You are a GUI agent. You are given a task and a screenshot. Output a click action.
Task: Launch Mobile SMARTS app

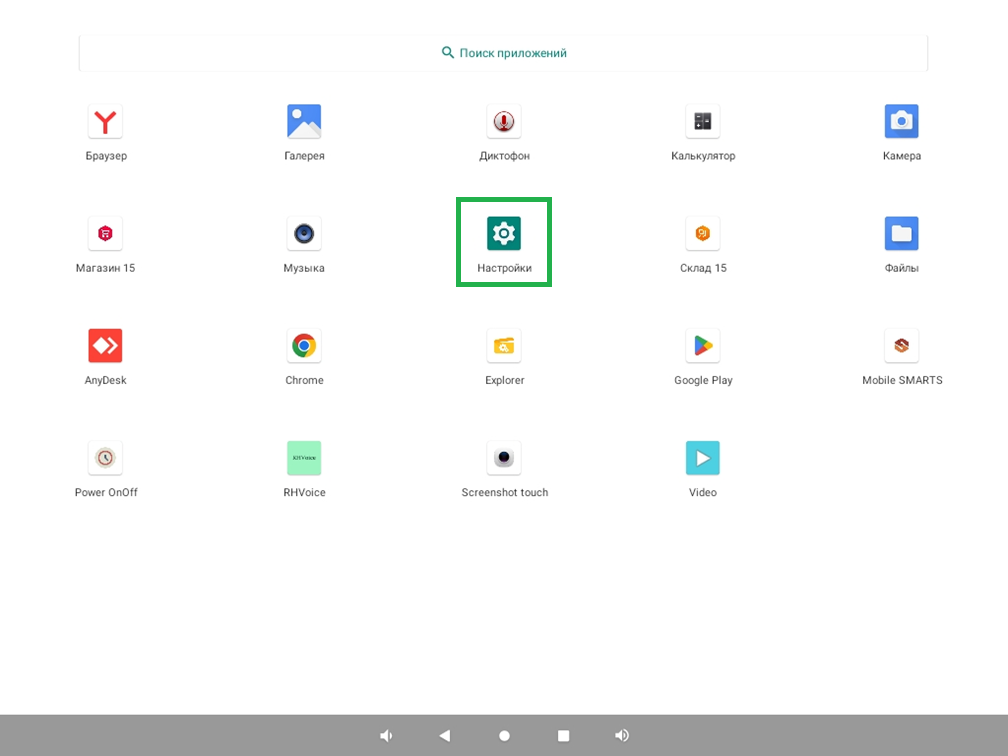pyautogui.click(x=901, y=346)
